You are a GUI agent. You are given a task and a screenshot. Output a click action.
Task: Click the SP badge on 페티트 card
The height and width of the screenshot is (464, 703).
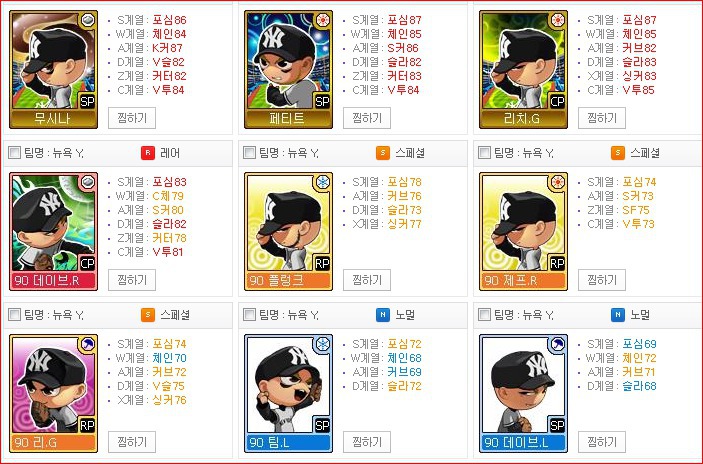322,101
